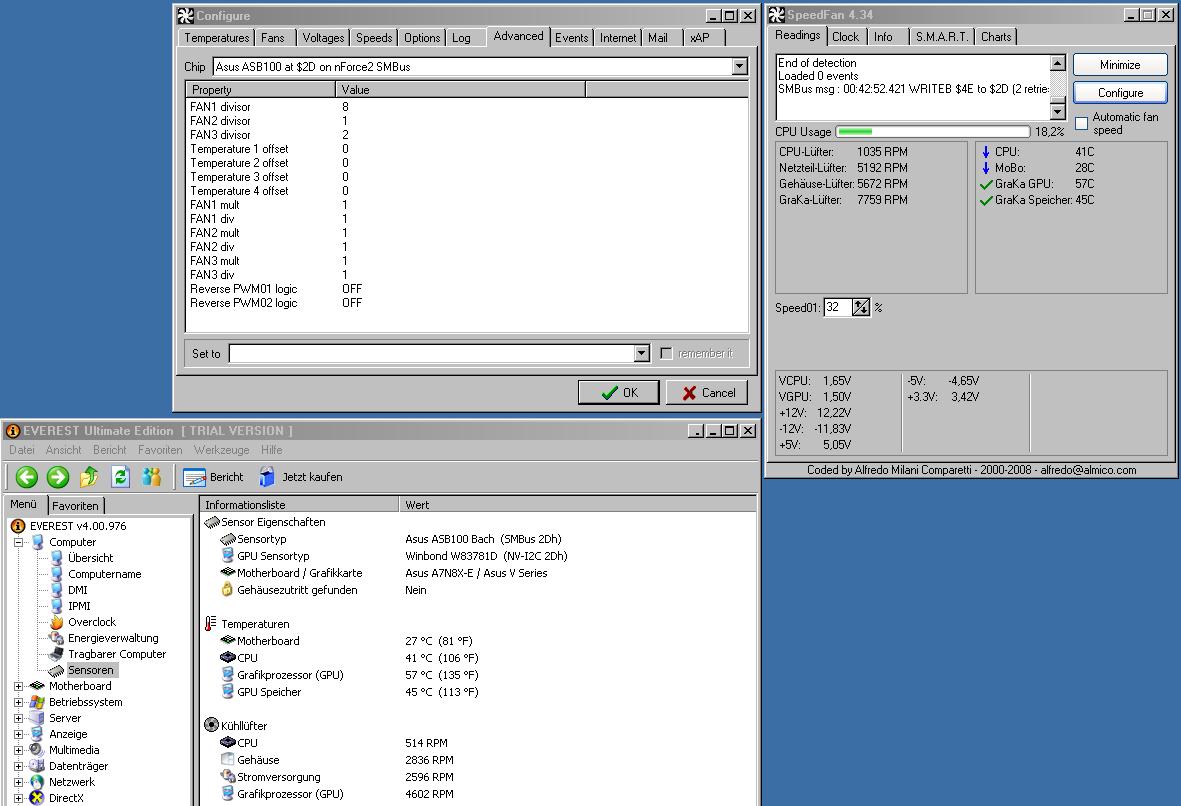The width and height of the screenshot is (1181, 806).
Task: Select Energieverwaltung in EVEREST tree
Action: pyautogui.click(x=113, y=638)
